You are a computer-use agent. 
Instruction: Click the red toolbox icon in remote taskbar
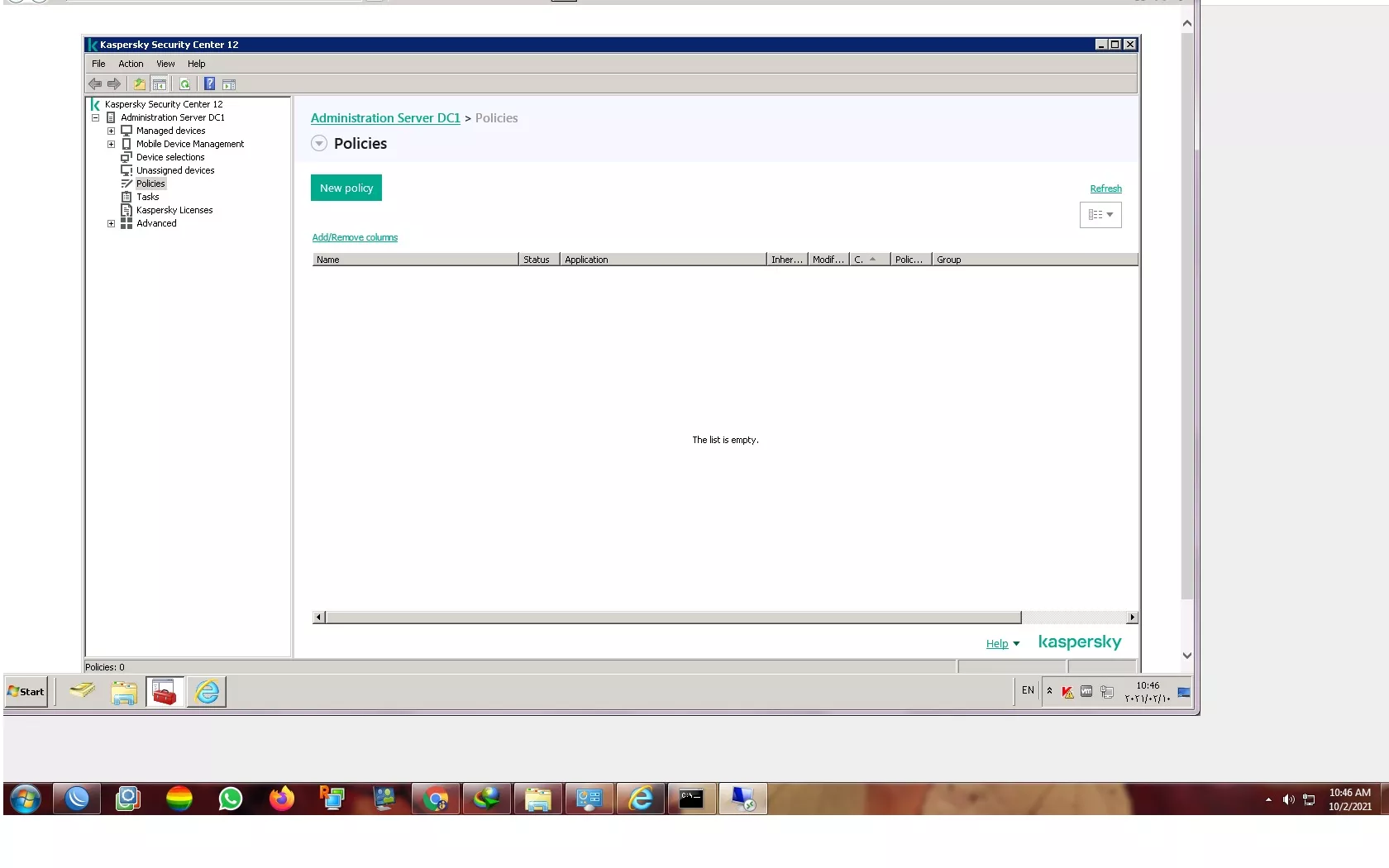[165, 692]
